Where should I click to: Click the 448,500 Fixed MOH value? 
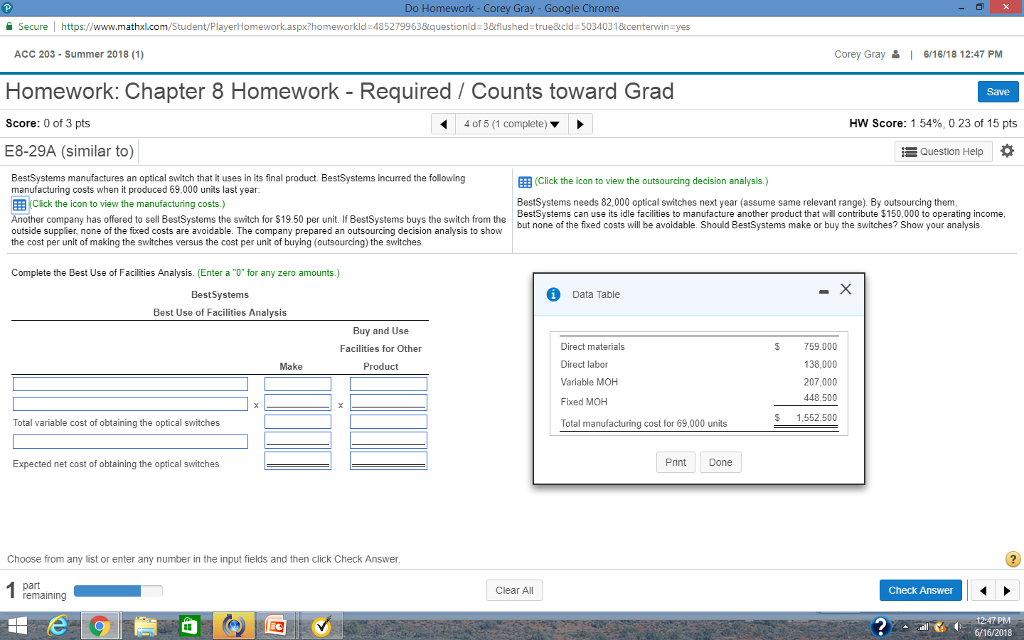[820, 398]
